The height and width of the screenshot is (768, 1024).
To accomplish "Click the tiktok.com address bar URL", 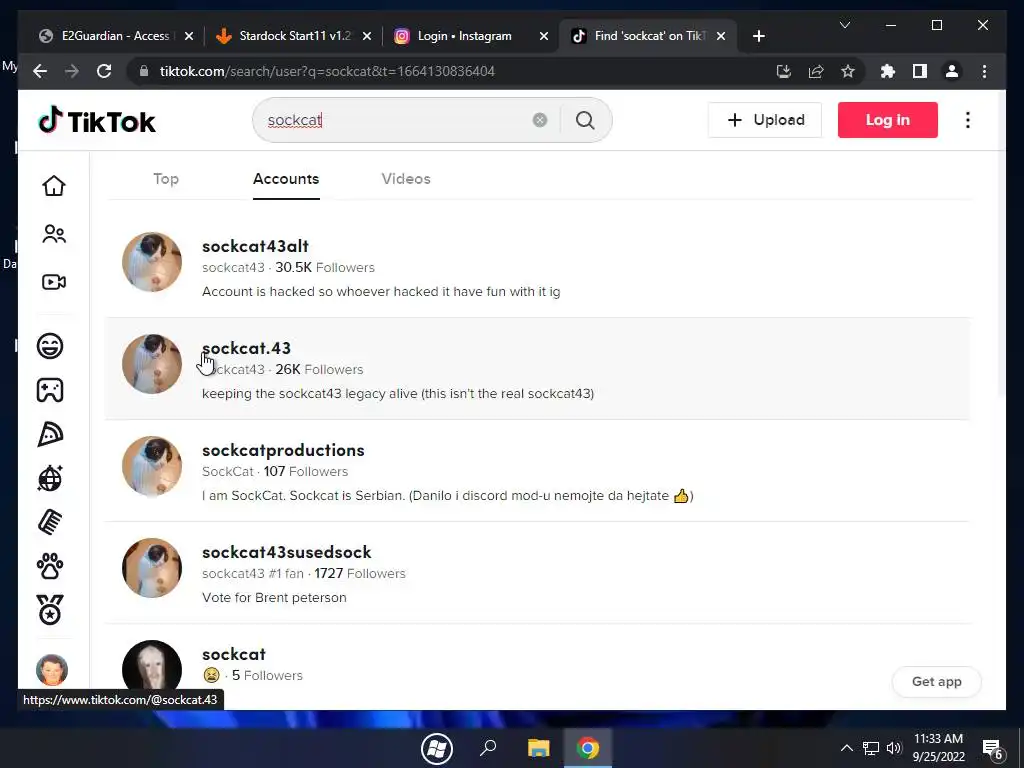I will (x=327, y=71).
